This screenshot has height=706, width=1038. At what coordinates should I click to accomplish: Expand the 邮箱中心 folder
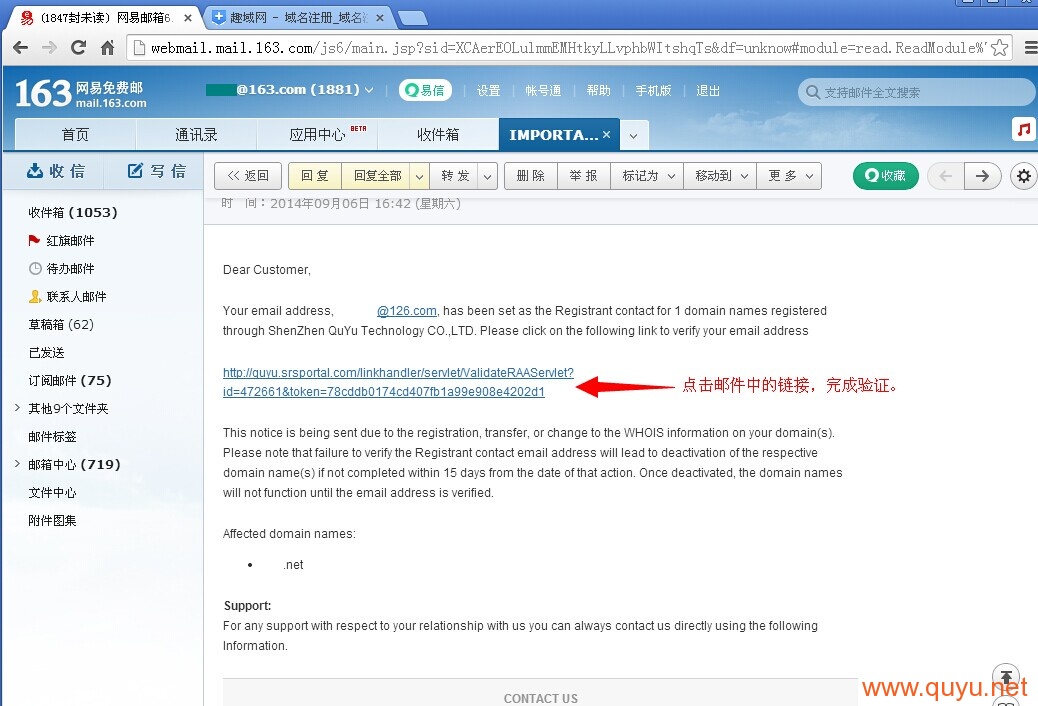pos(17,464)
